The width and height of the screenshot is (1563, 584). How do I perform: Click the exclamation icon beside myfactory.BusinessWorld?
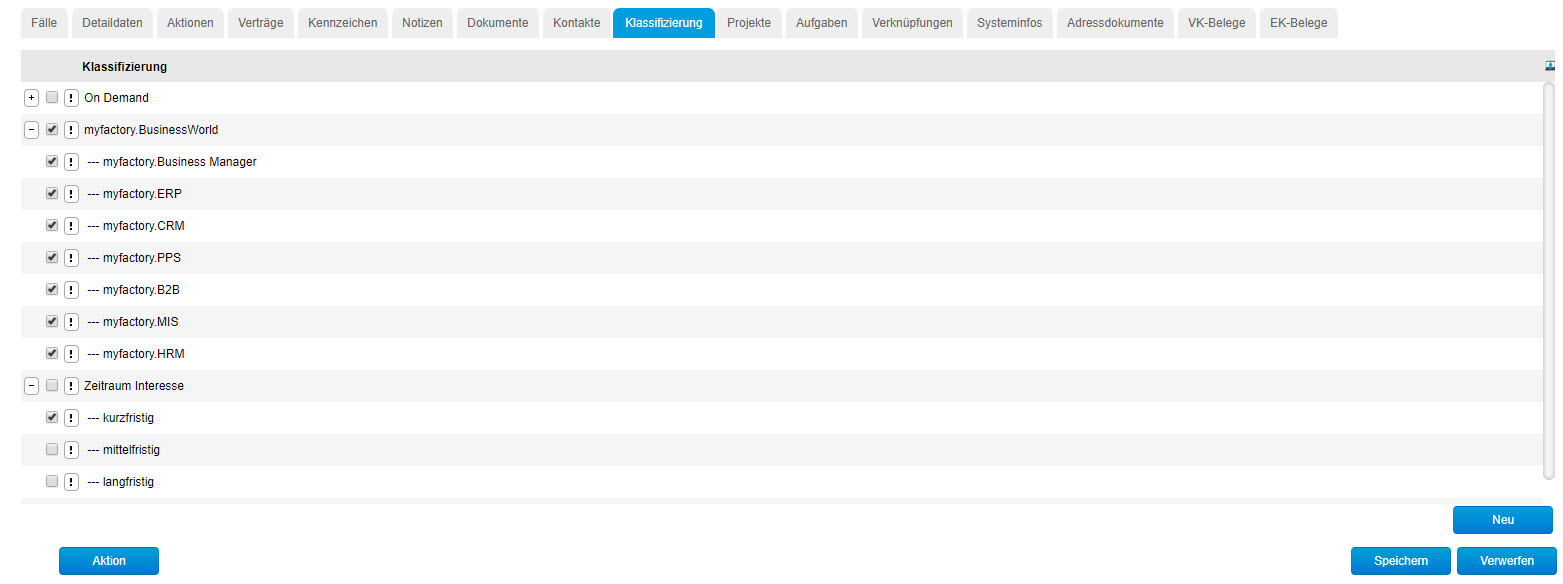(x=71, y=130)
